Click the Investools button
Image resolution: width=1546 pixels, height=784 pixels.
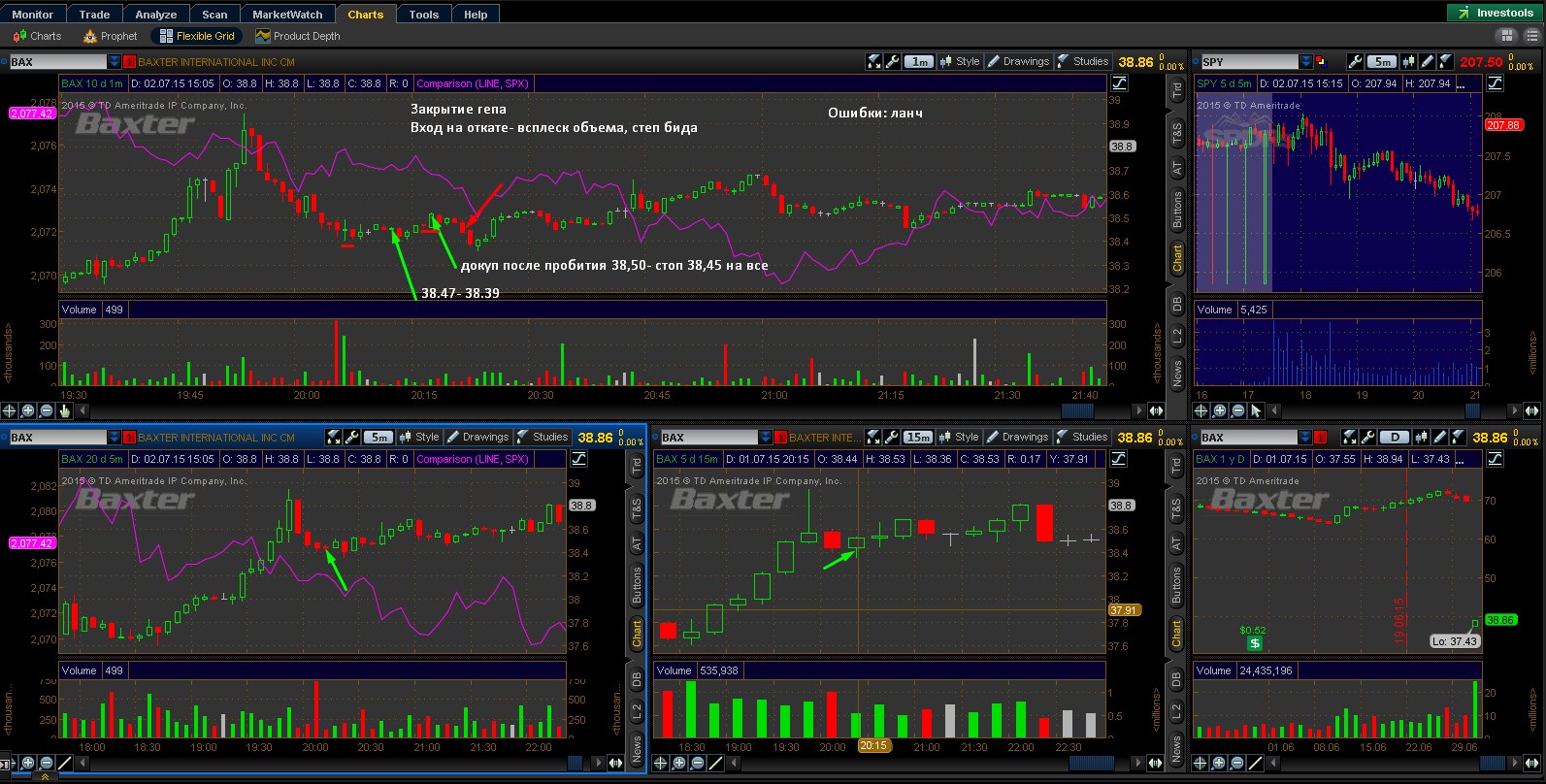pyautogui.click(x=1496, y=13)
